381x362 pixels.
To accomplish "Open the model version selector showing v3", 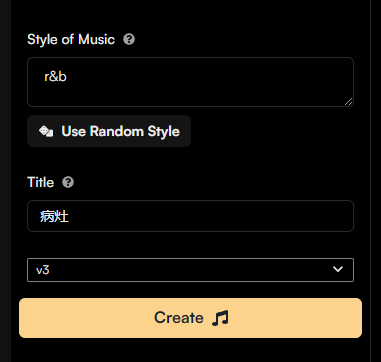I will 190,270.
